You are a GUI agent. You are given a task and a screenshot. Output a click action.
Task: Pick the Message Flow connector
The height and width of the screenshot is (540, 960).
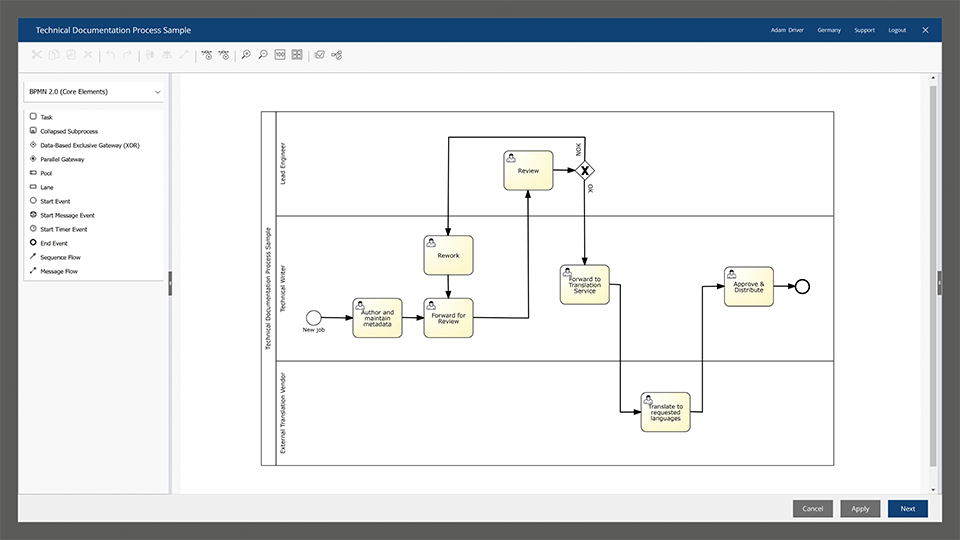58,271
